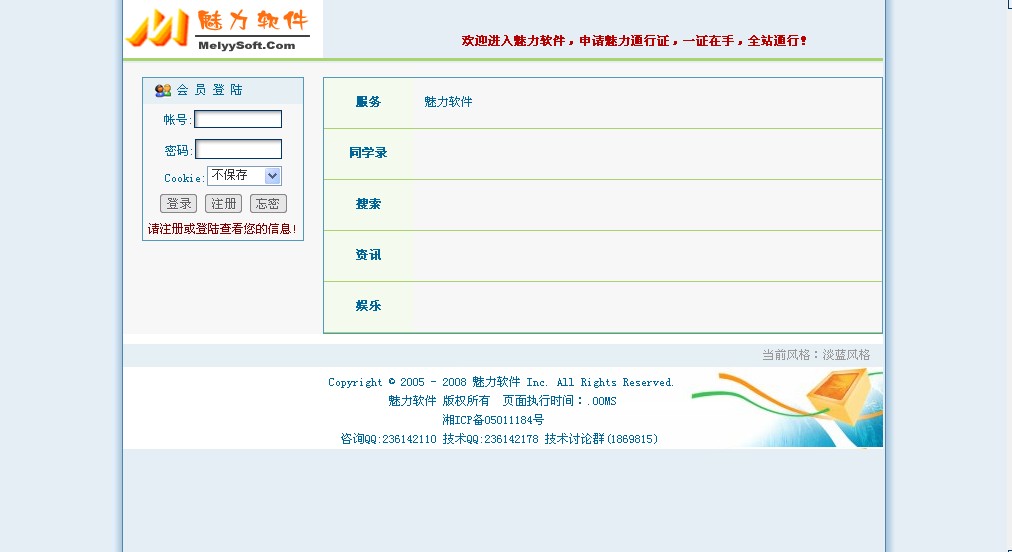Click the member login users icon

163,90
